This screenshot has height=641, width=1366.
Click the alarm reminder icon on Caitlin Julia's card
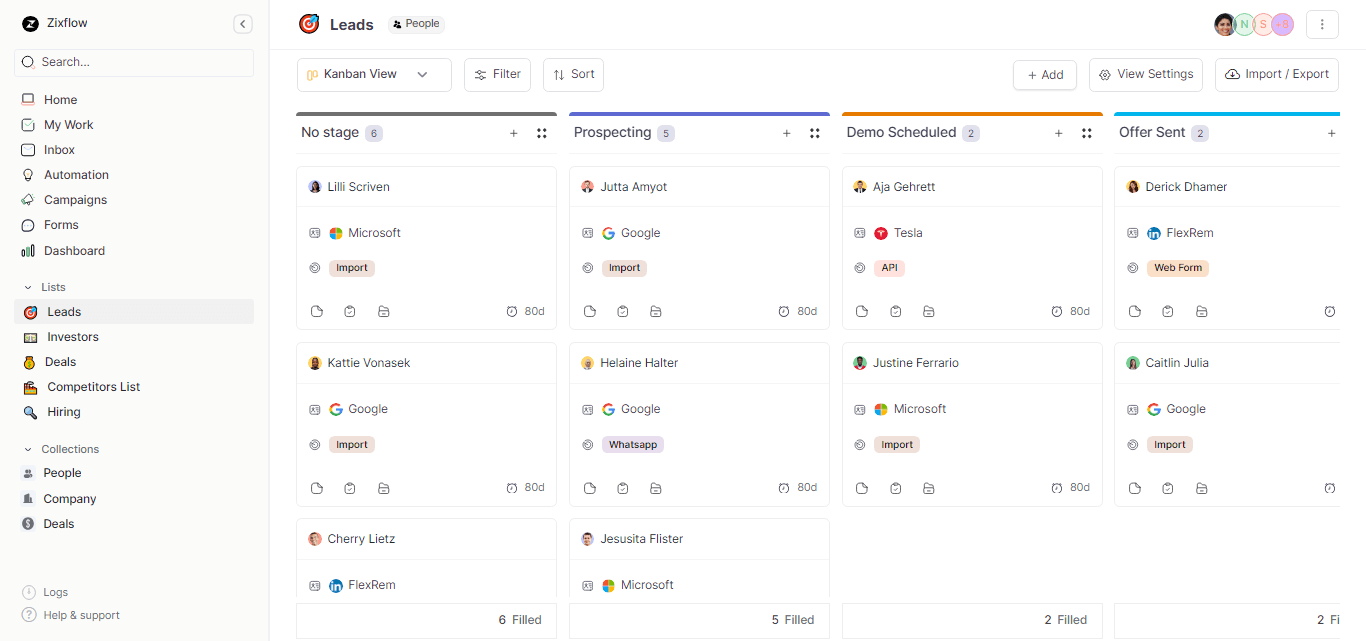pos(1330,488)
